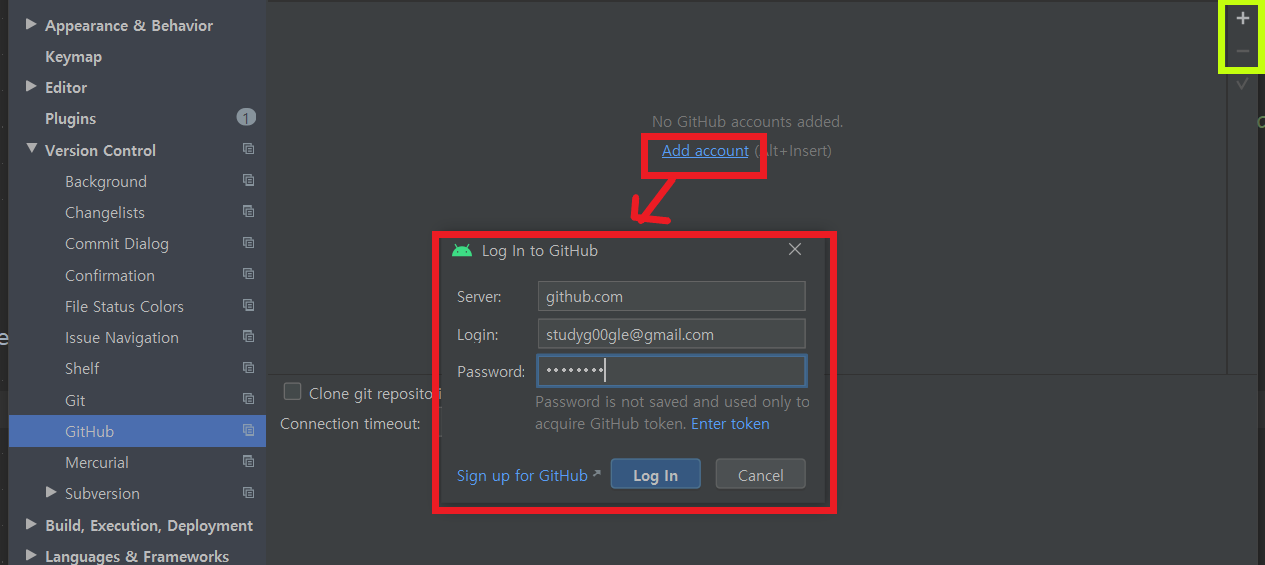Click the project-level icon beside GitHub

[x=248, y=431]
